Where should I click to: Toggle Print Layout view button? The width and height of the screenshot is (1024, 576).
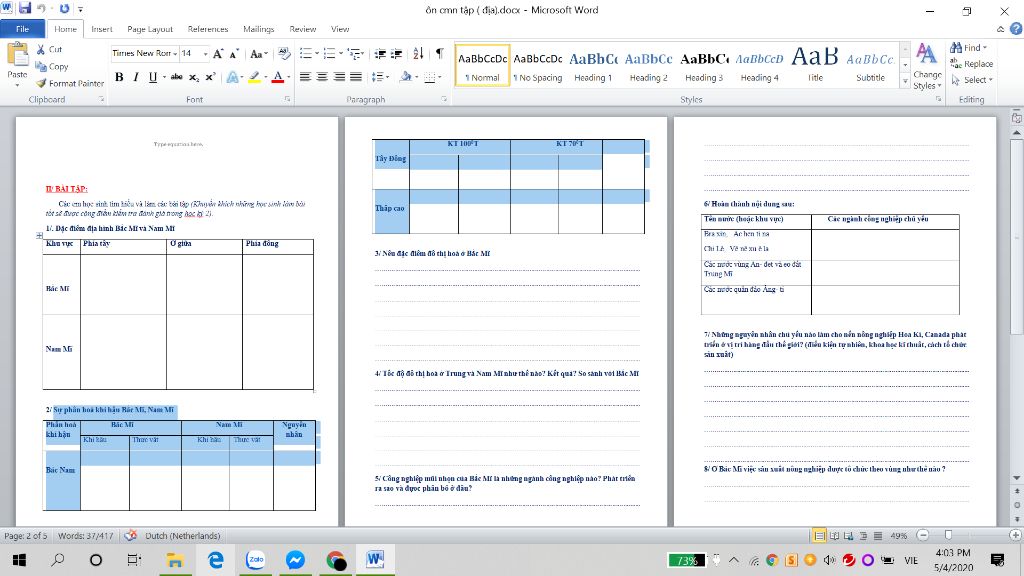click(819, 536)
